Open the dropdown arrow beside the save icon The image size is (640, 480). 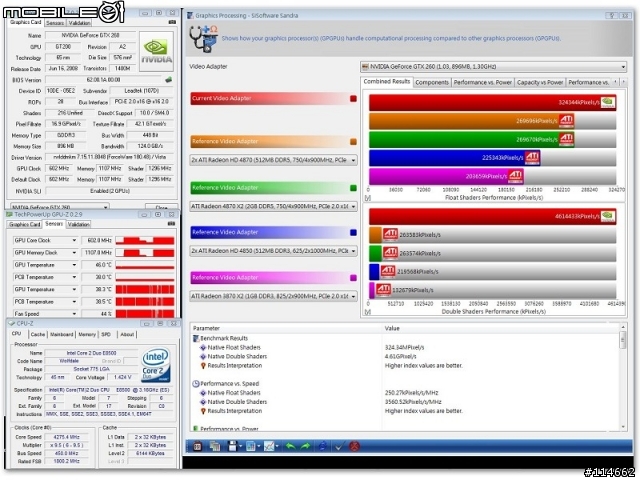[240, 446]
